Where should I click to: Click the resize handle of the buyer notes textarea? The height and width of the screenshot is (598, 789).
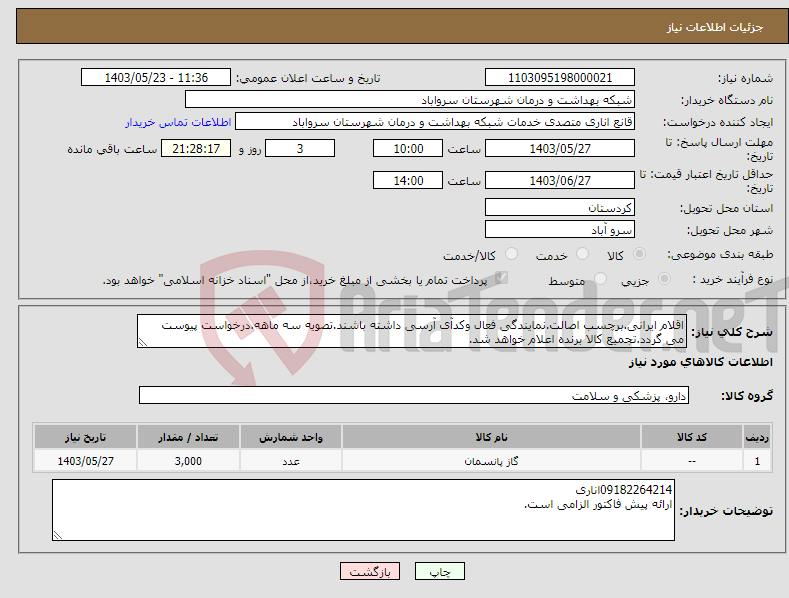tap(58, 535)
